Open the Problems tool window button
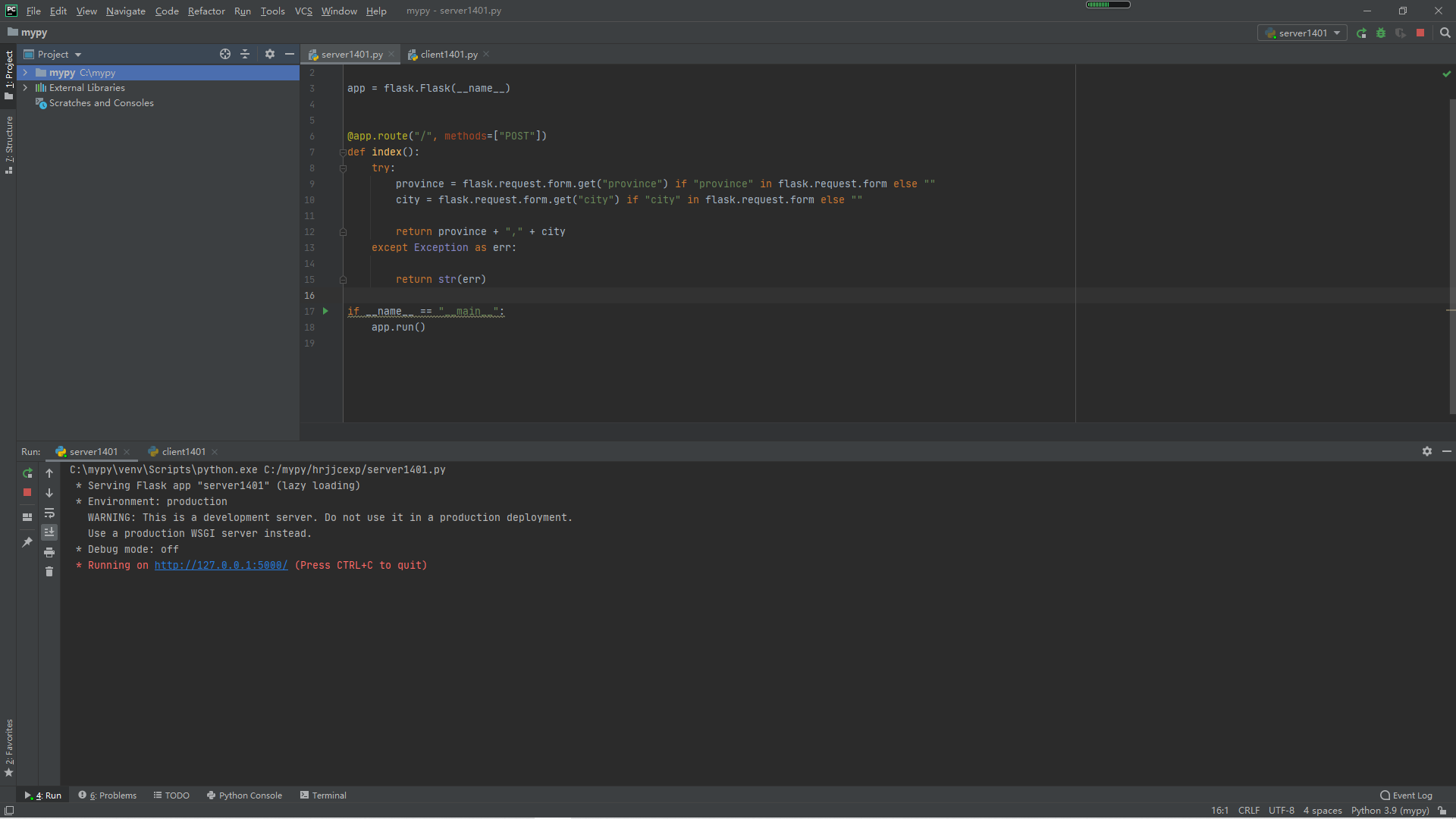 [x=108, y=795]
